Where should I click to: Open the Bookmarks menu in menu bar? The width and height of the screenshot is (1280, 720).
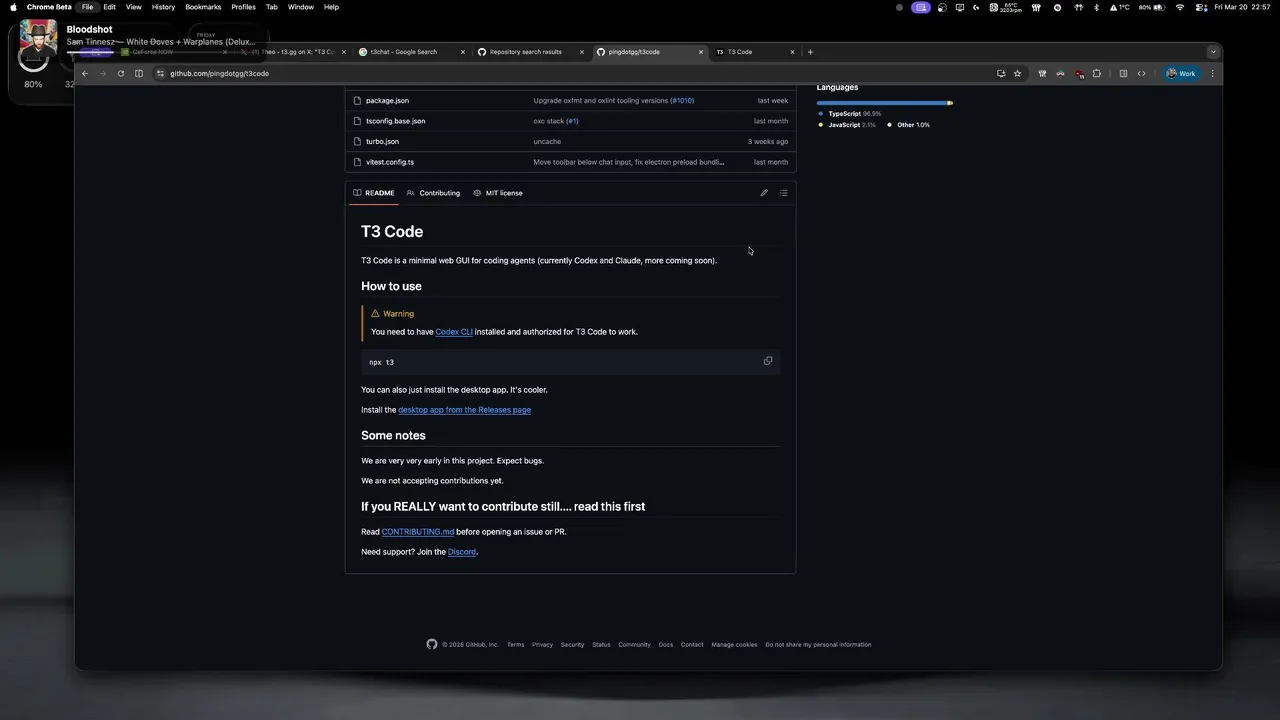[x=203, y=7]
